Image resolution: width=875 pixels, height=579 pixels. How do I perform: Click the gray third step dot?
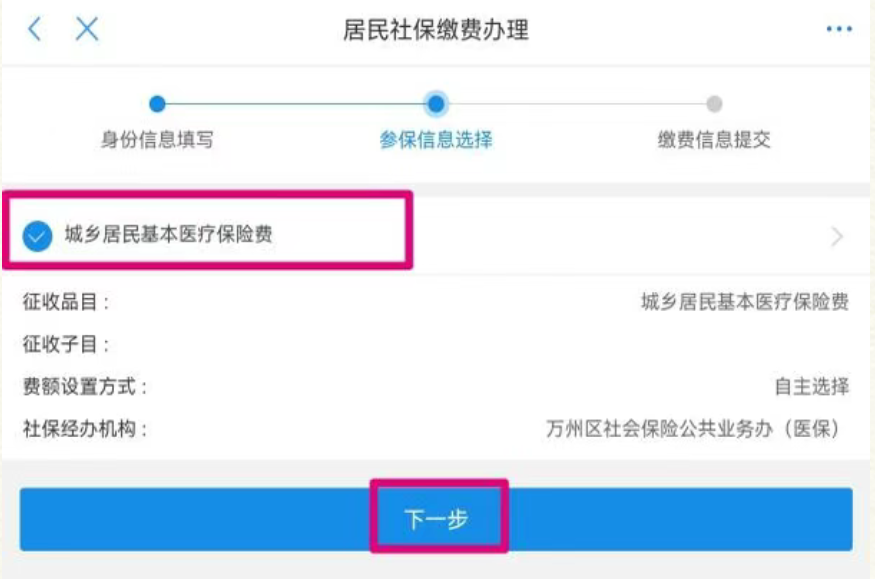coord(714,103)
